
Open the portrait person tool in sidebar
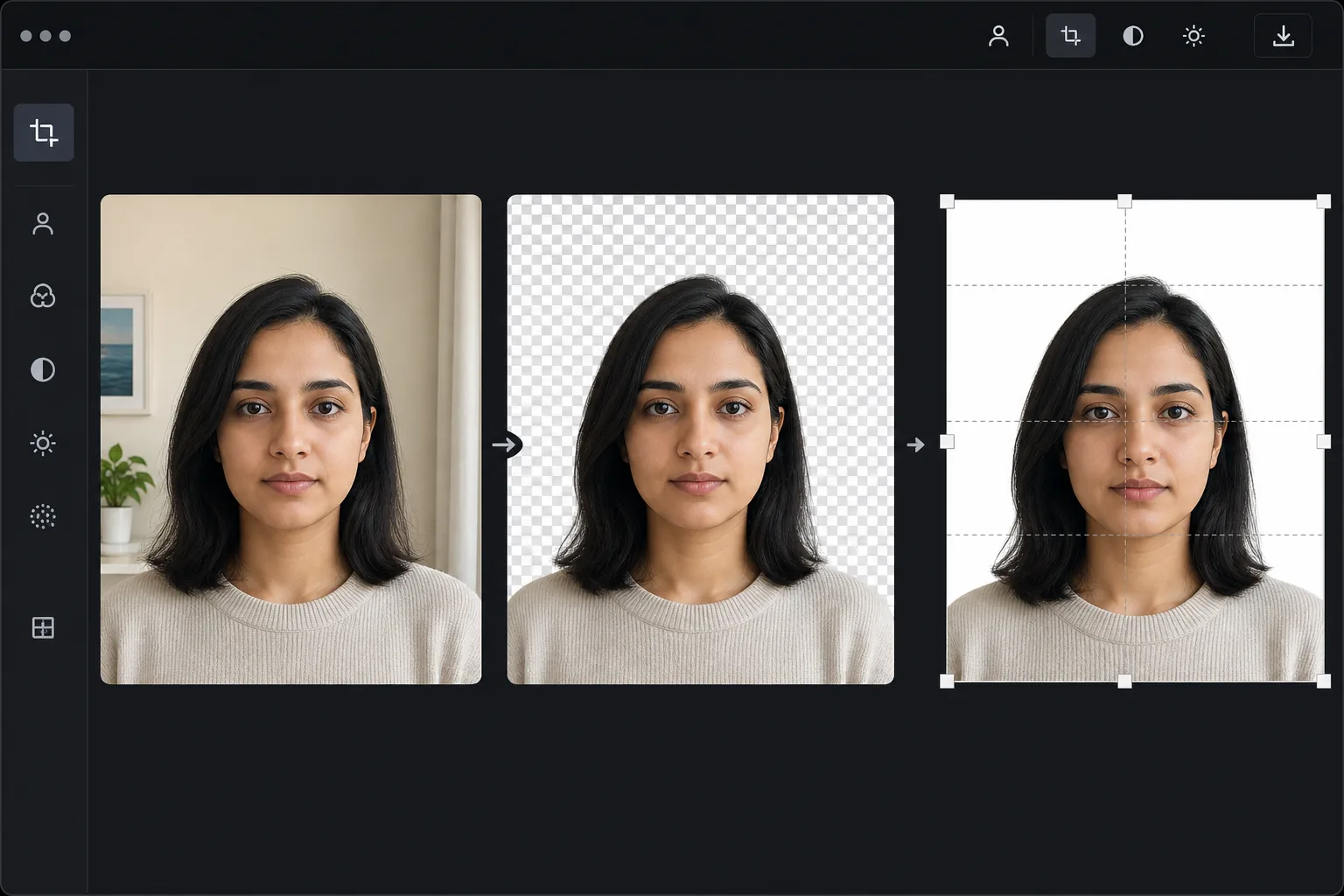[43, 224]
